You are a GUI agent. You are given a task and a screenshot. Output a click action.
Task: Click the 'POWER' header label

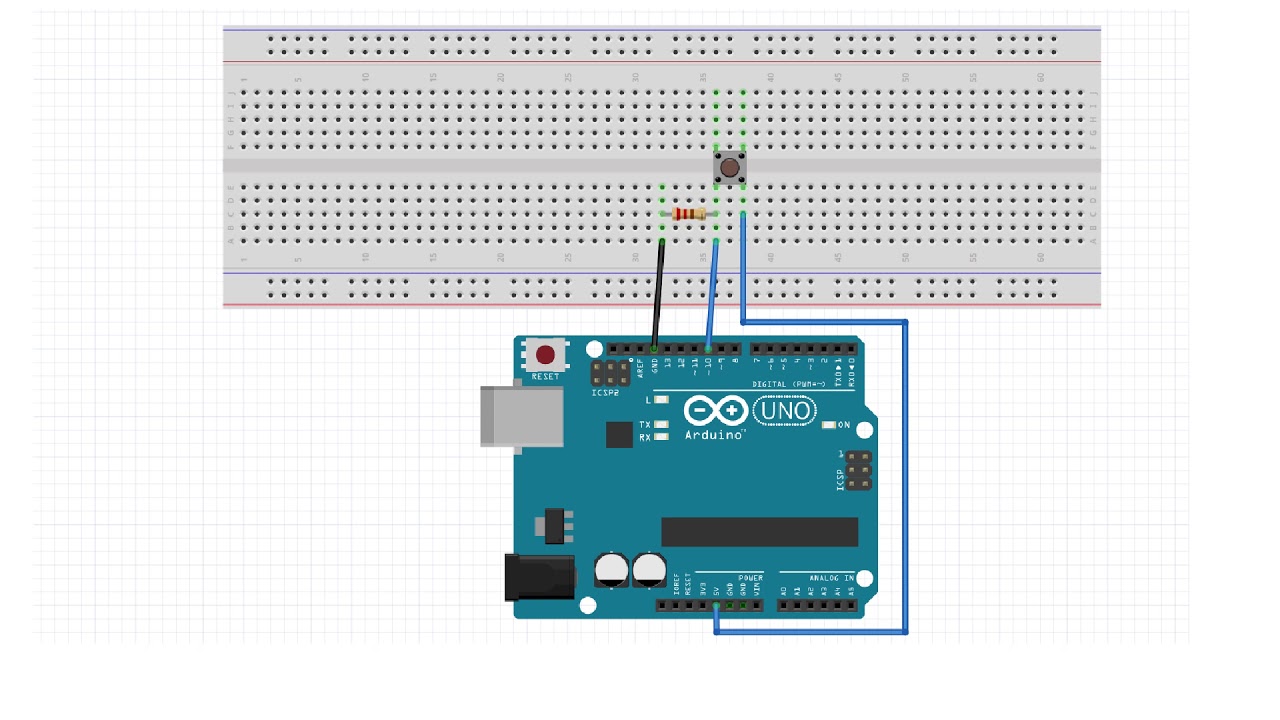pos(751,578)
